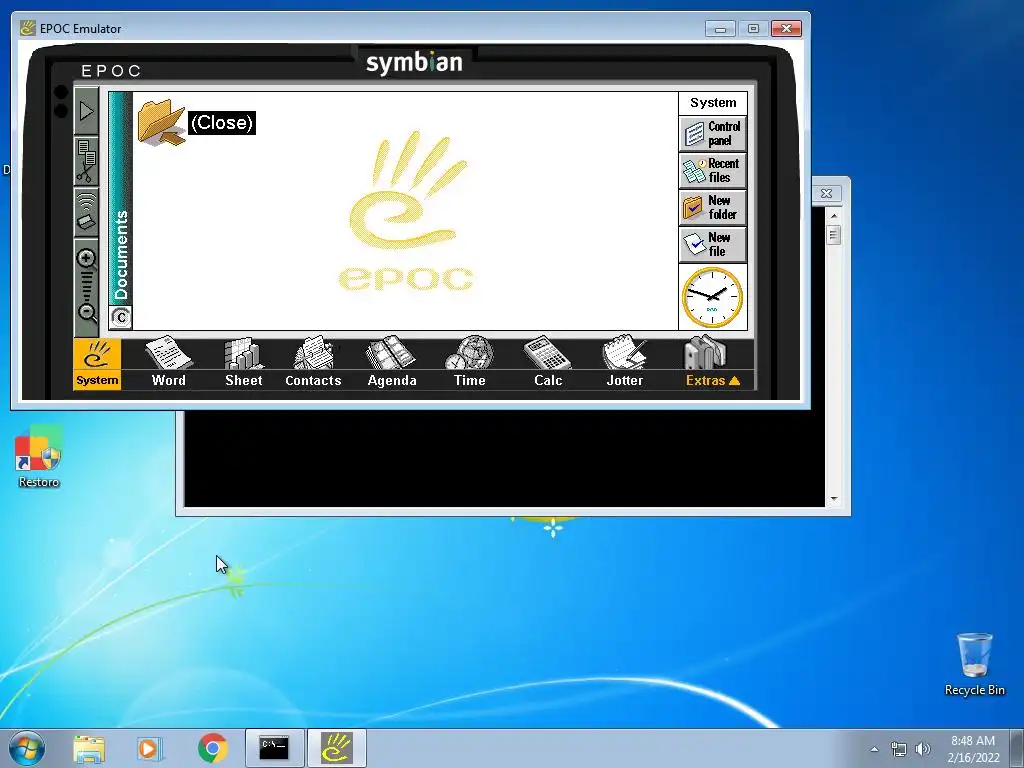
Task: Open the network tray icon
Action: [899, 749]
